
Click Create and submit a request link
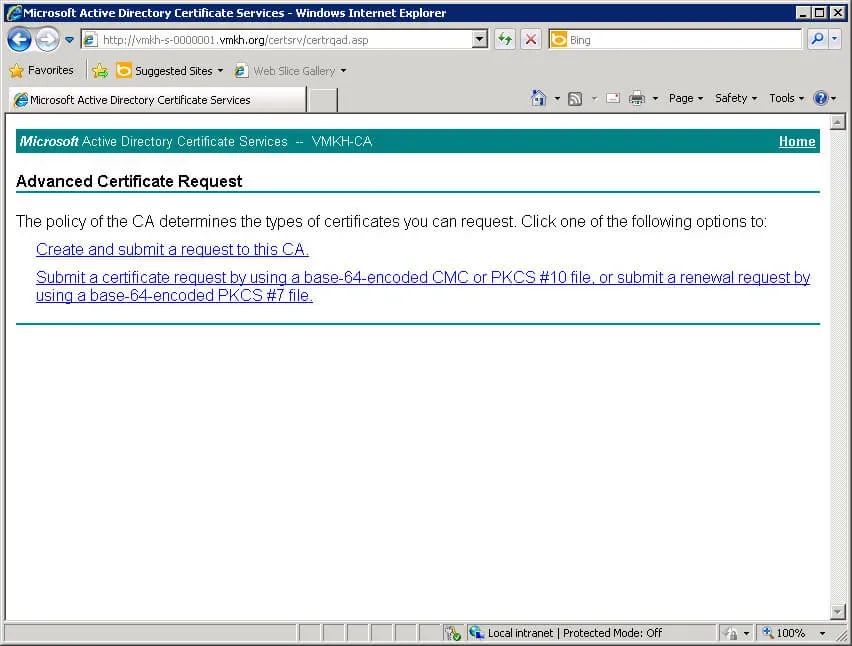point(172,249)
